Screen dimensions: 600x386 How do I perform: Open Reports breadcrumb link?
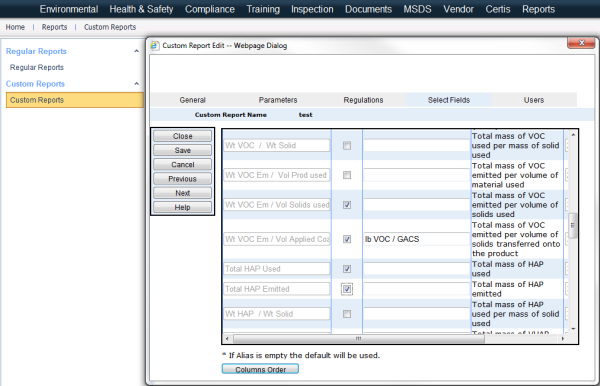(54, 27)
